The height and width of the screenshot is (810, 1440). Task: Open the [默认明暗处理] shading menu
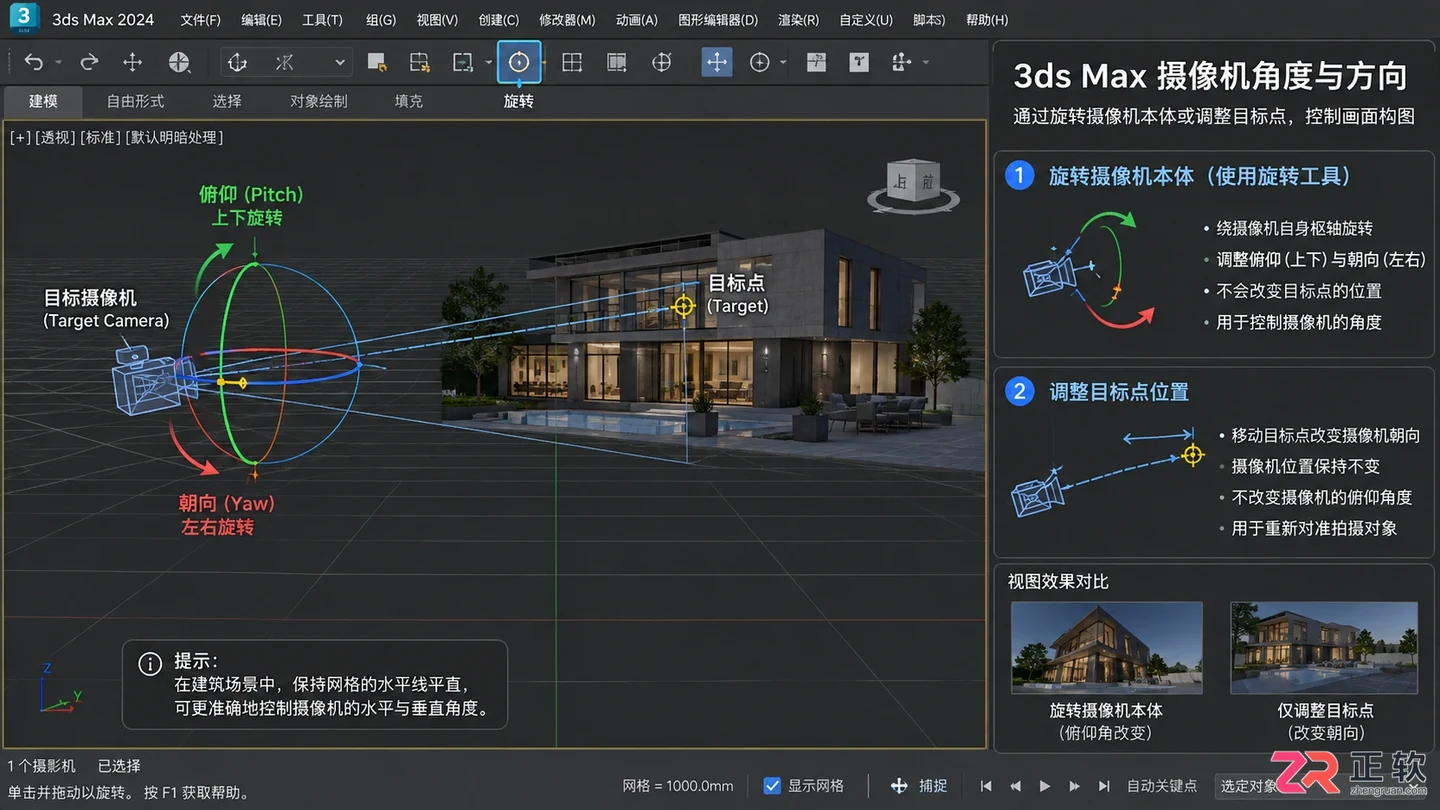[173, 137]
